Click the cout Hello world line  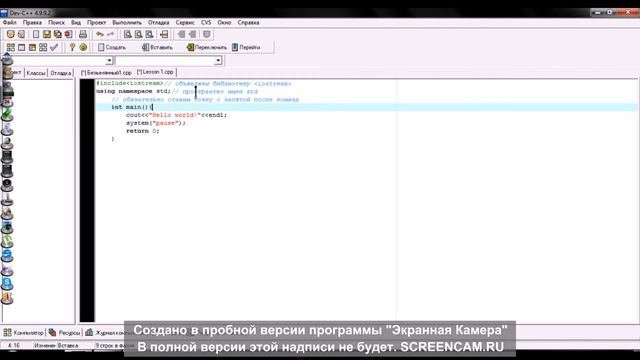[176, 115]
